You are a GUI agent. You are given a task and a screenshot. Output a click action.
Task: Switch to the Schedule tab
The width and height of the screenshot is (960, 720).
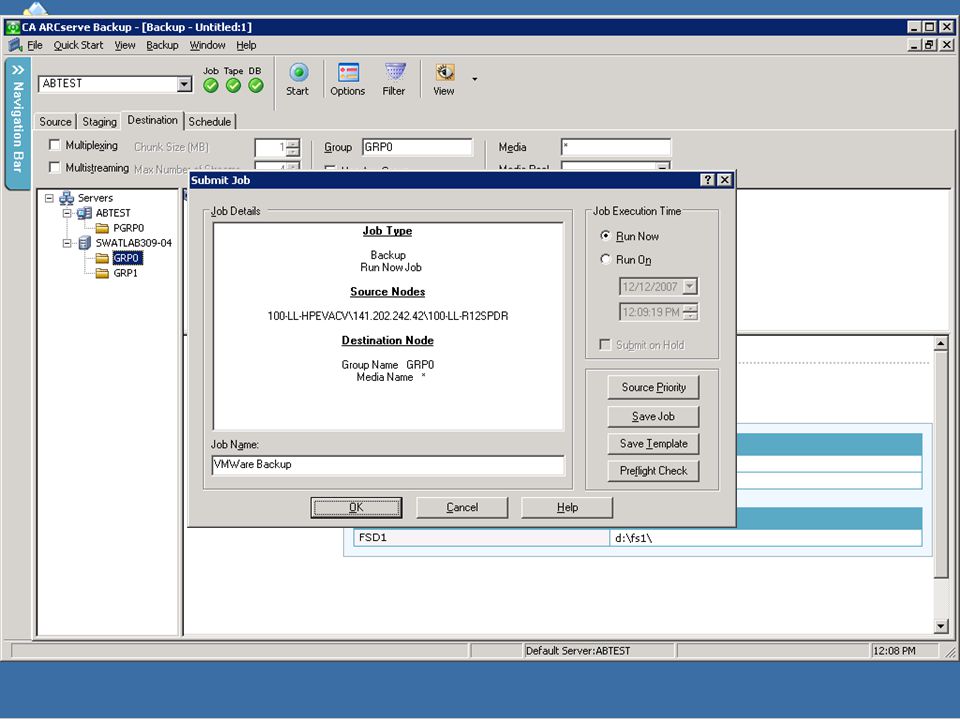point(209,122)
